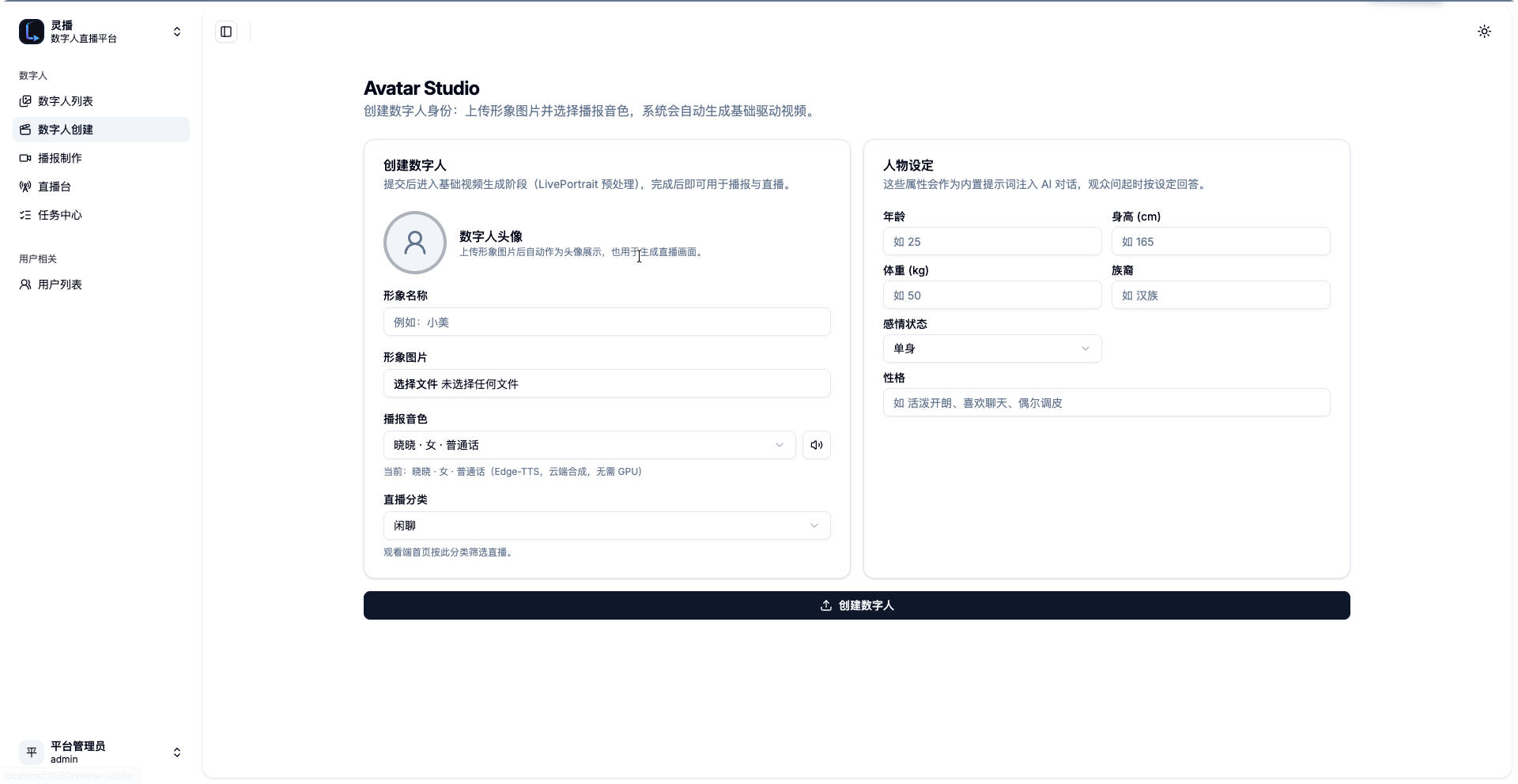Focus the 形象名称 input field
The width and height of the screenshot is (1518, 784).
pos(607,322)
